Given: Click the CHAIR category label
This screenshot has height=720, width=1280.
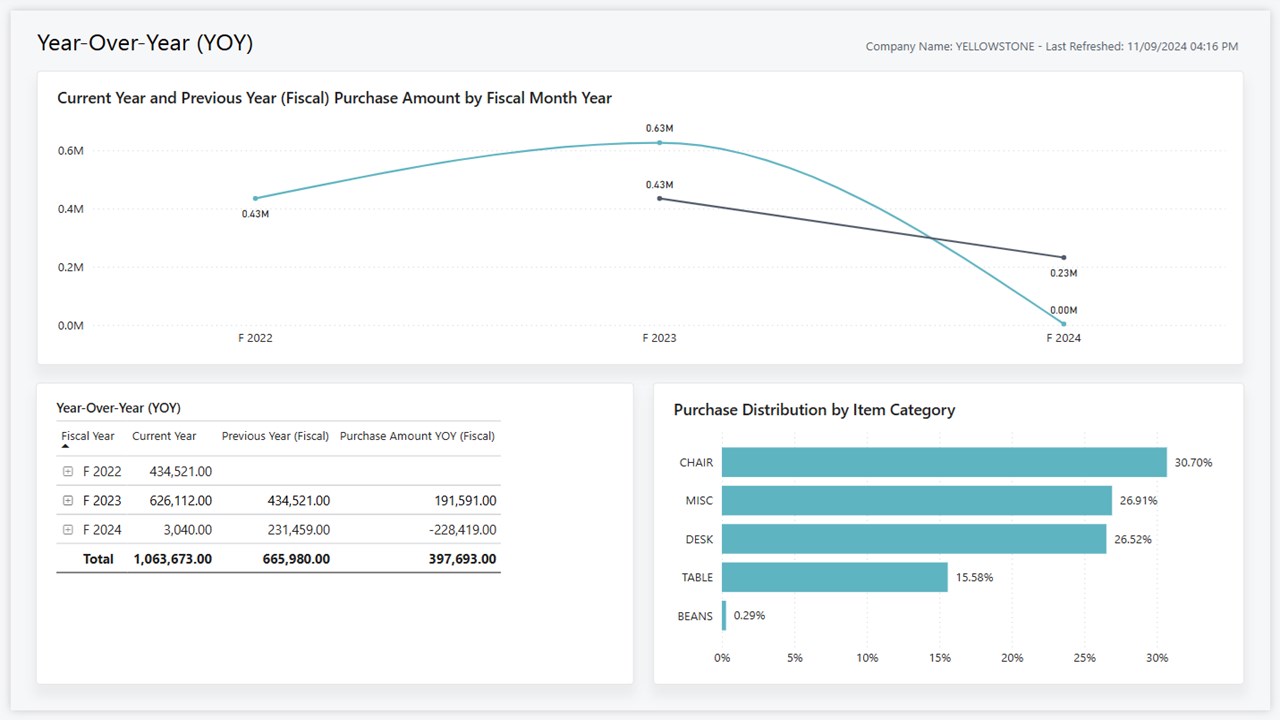Looking at the screenshot, I should (696, 463).
